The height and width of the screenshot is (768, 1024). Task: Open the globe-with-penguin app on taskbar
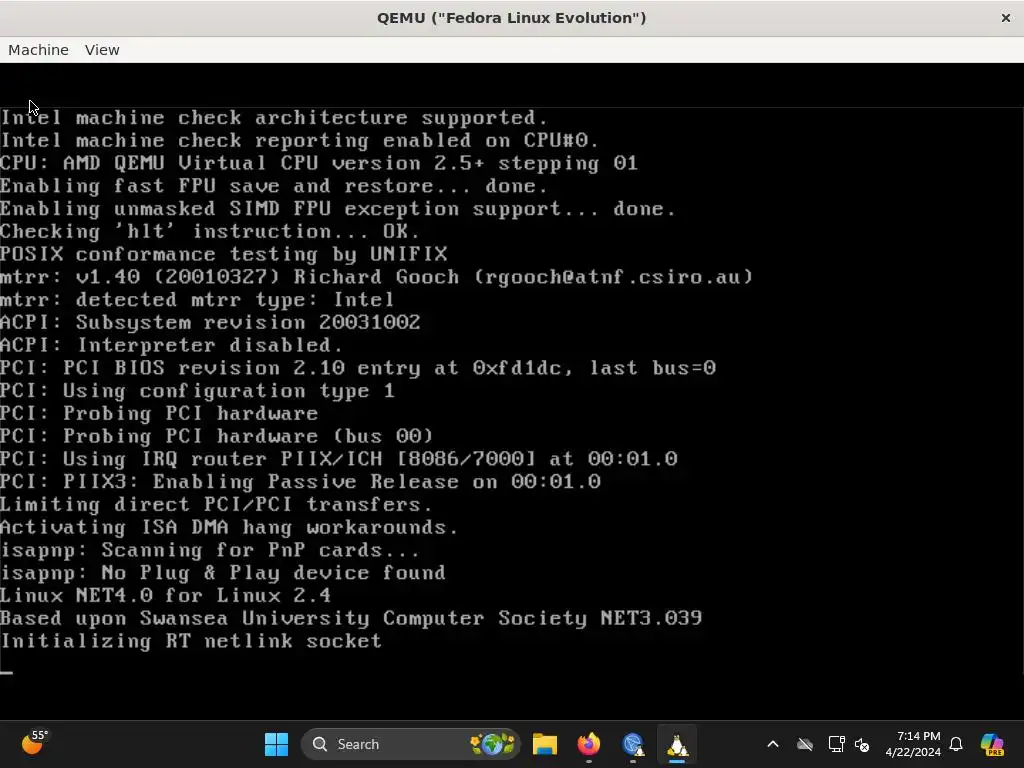click(x=633, y=744)
